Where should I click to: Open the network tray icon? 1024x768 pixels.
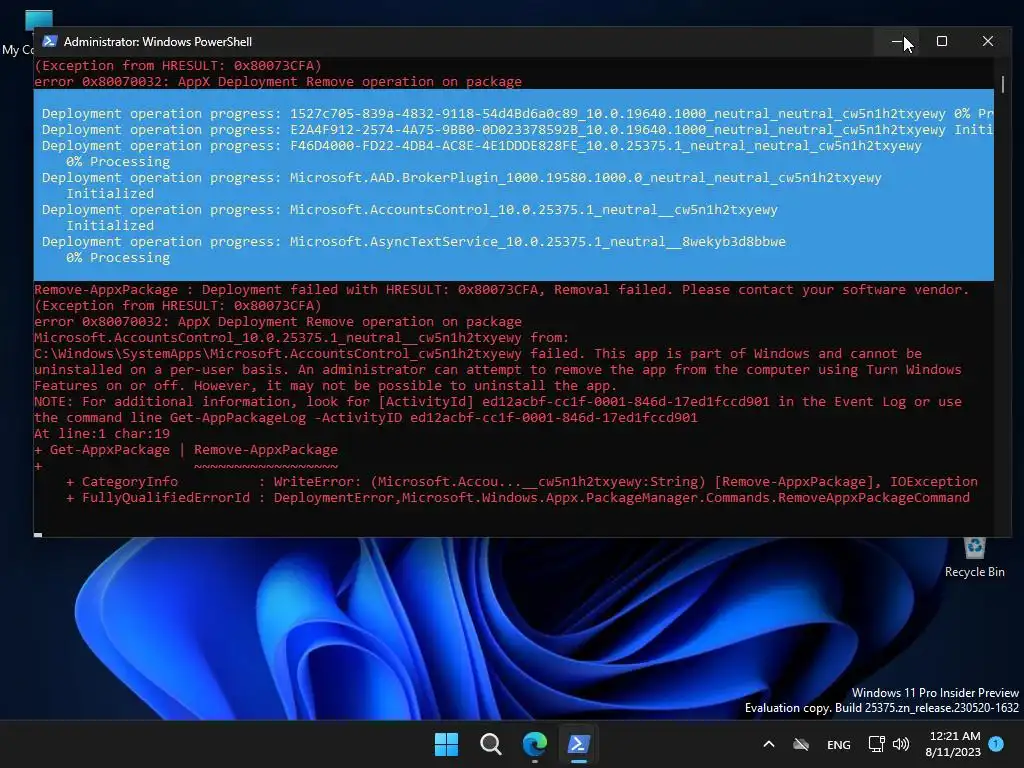(876, 744)
